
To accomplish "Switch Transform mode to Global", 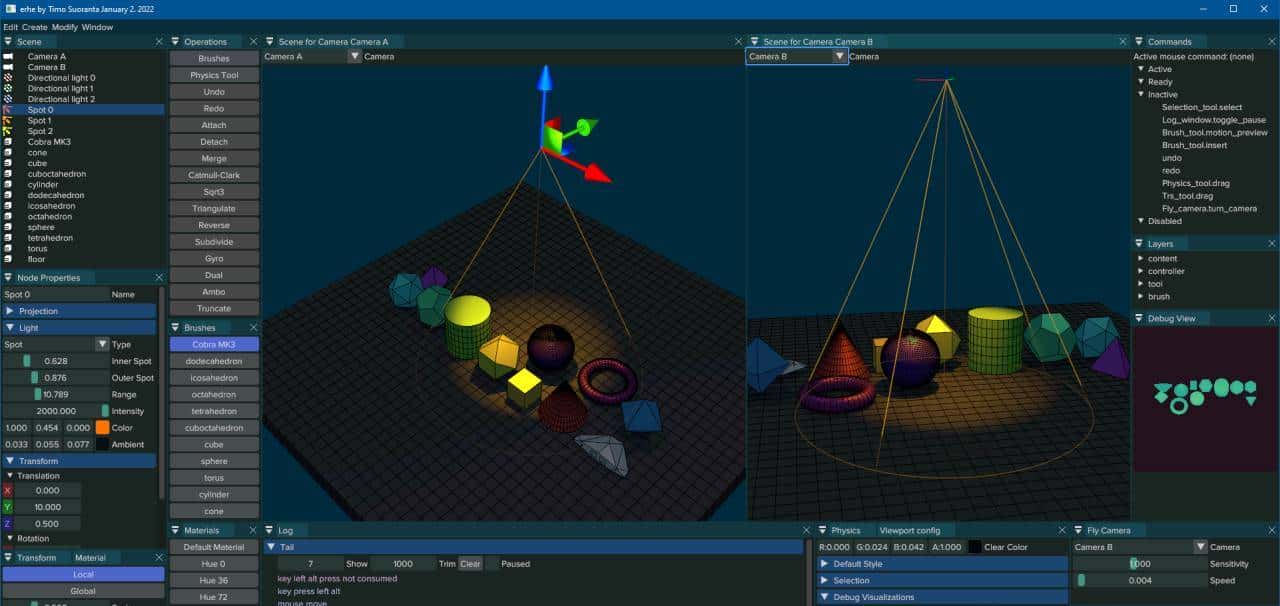I will click(84, 590).
